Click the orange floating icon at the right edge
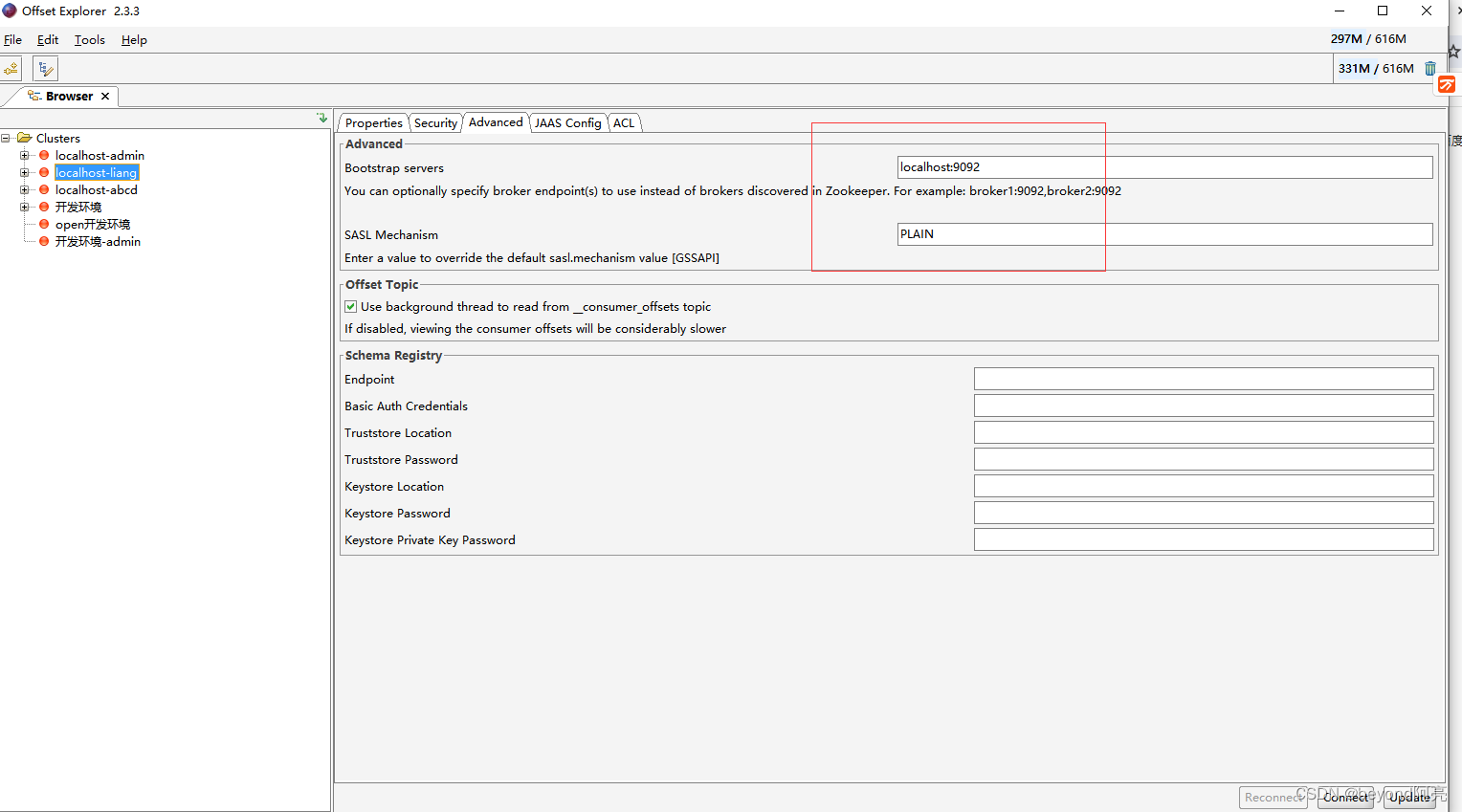The image size is (1462, 812). pos(1447,85)
